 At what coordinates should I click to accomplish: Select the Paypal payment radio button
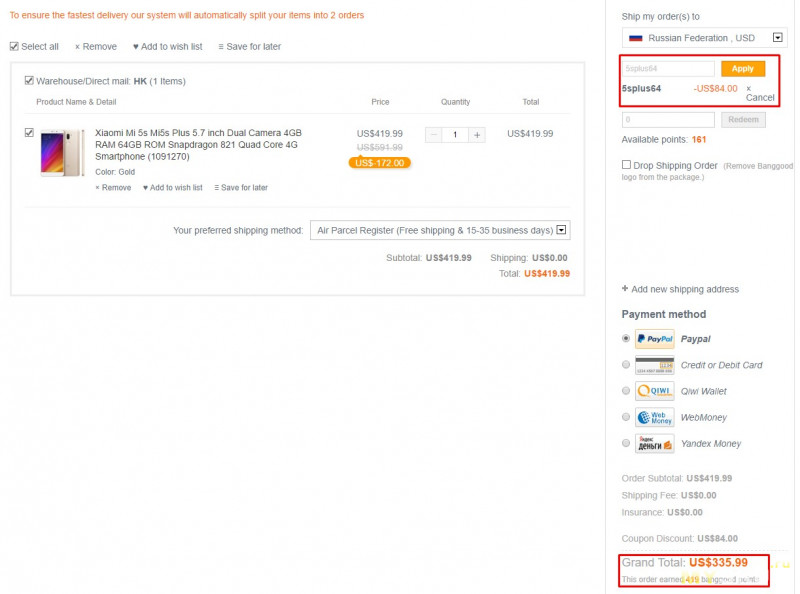(x=626, y=338)
